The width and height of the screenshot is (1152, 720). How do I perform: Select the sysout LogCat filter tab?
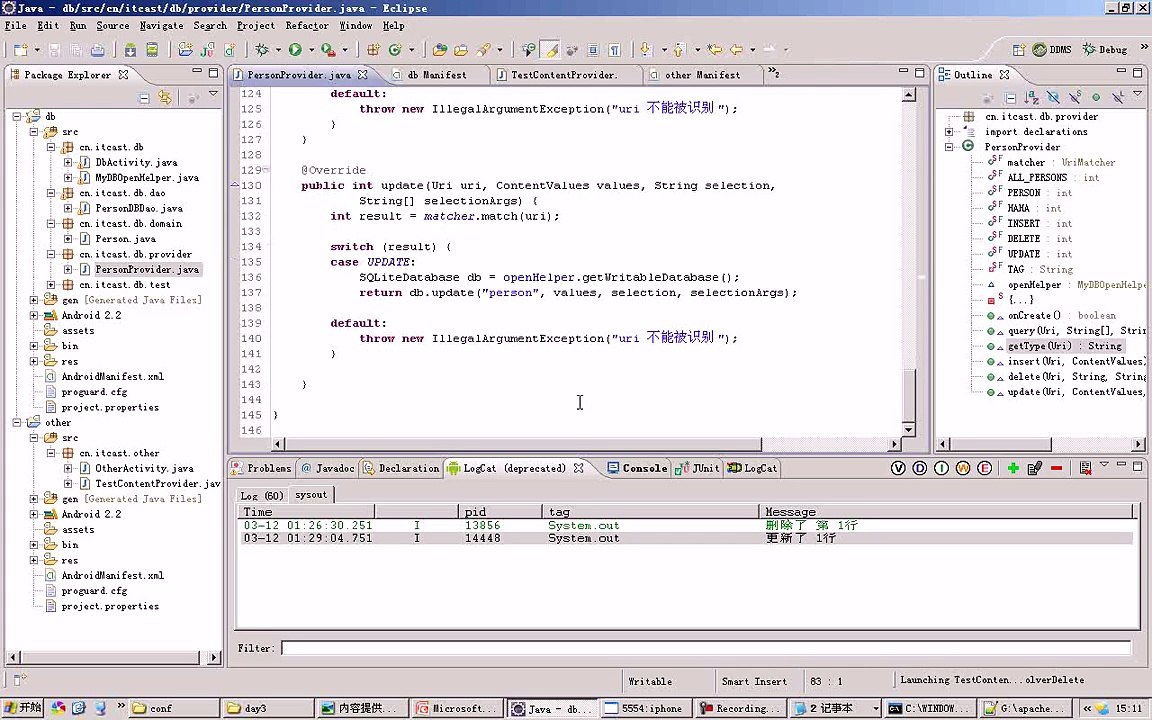tap(311, 494)
